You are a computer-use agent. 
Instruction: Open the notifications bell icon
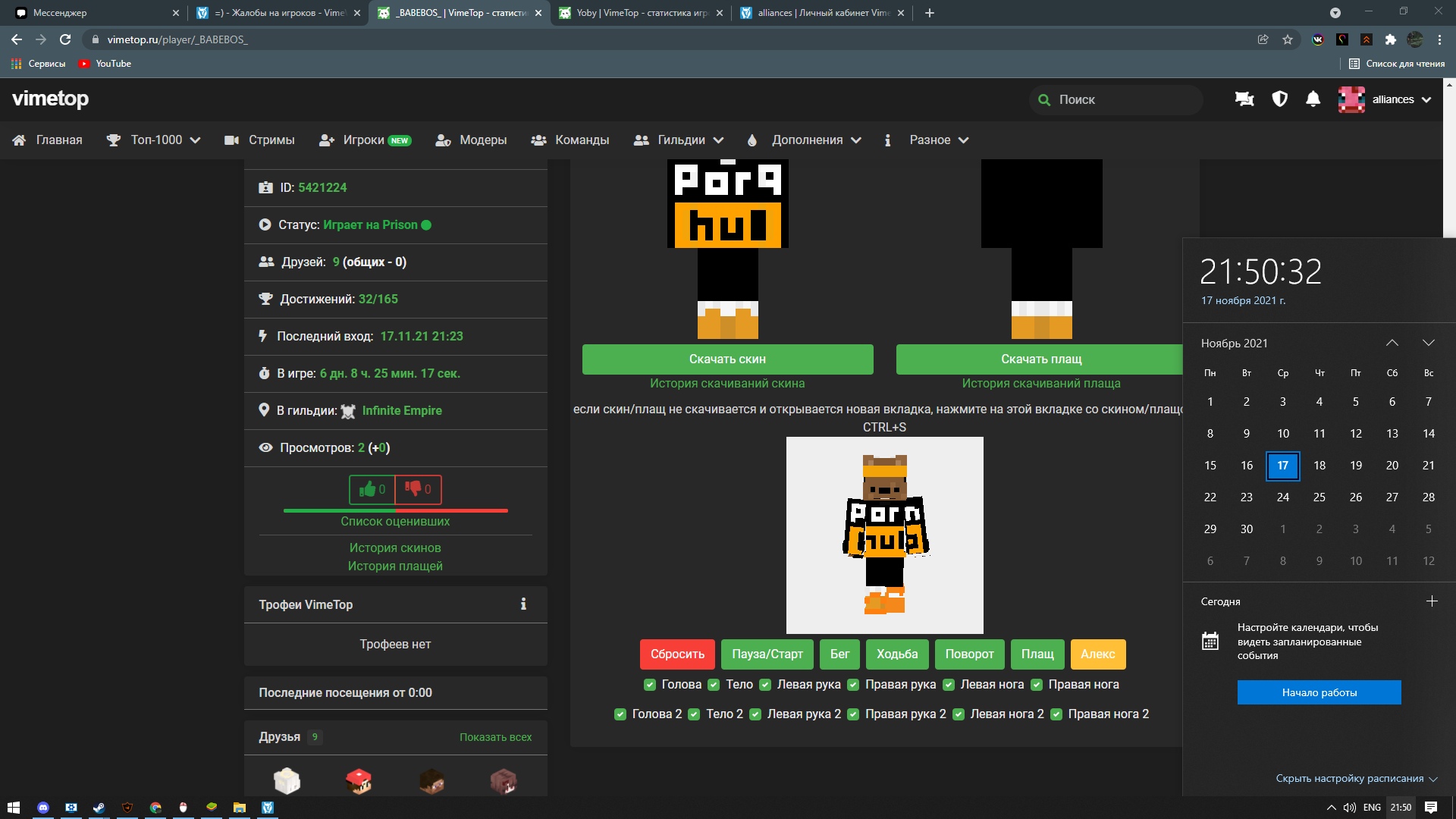point(1313,99)
